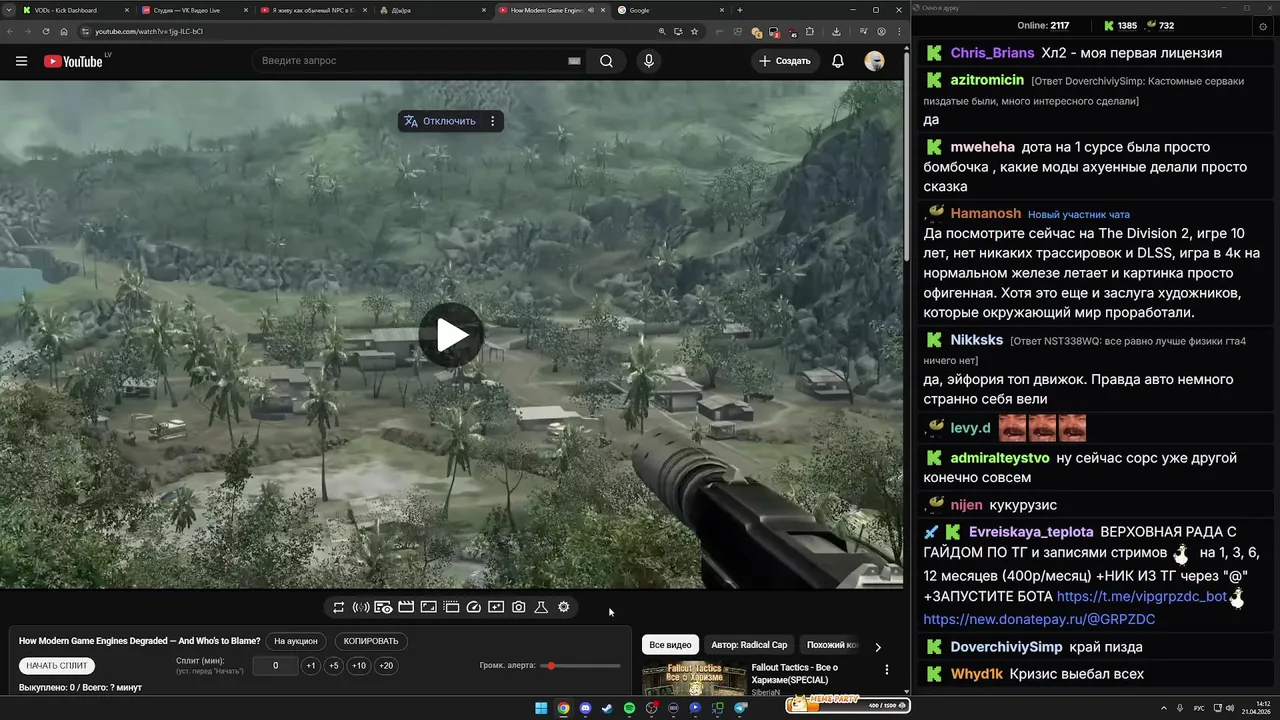Click the video filters sparkle icon
This screenshot has height=720, width=1280.
pos(496,607)
